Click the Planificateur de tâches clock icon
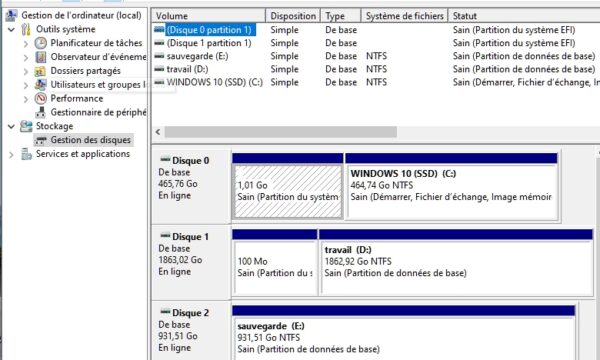Screen dimensions: 600x360 click(41, 43)
